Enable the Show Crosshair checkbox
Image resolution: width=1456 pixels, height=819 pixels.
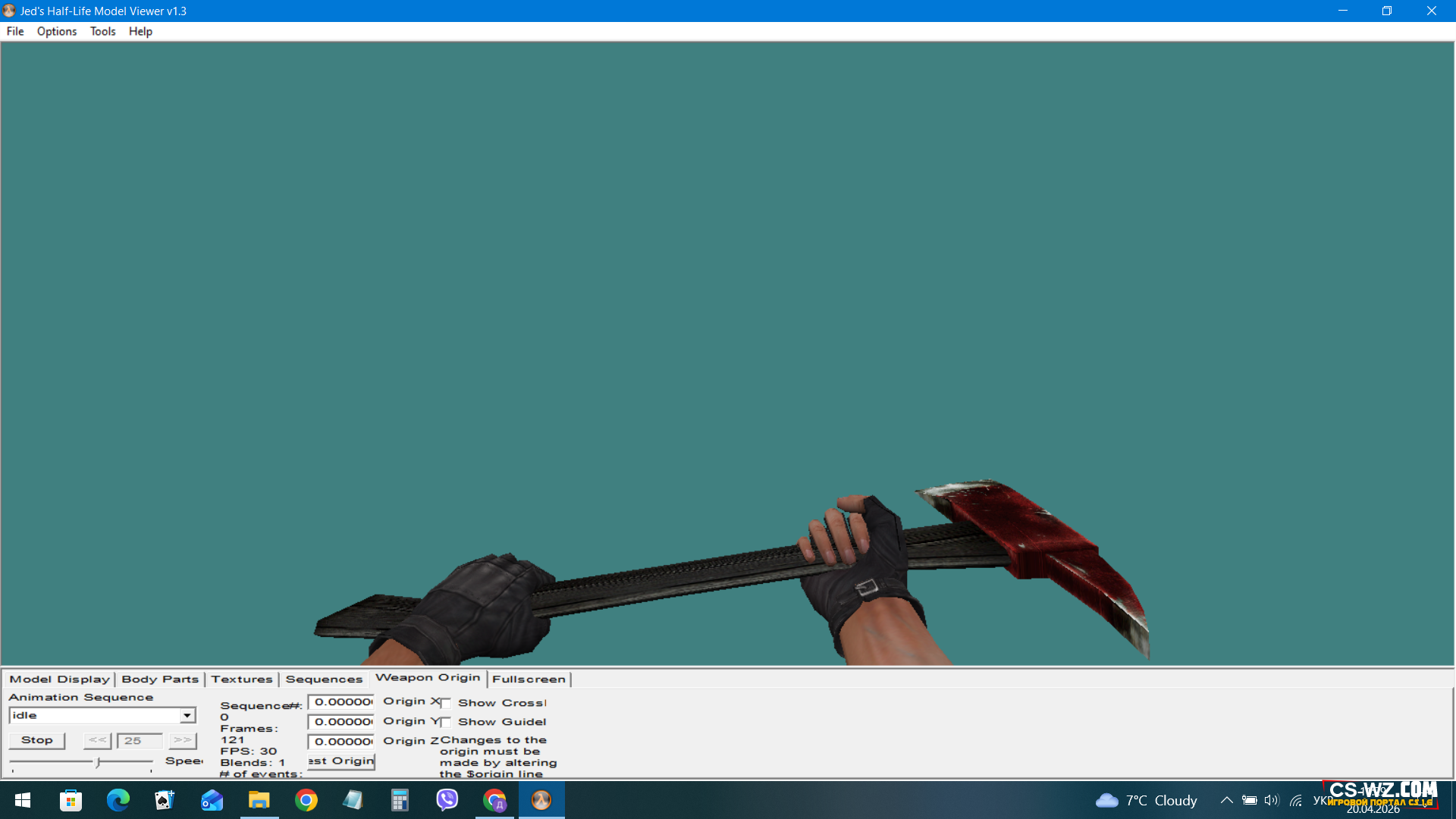coord(446,704)
